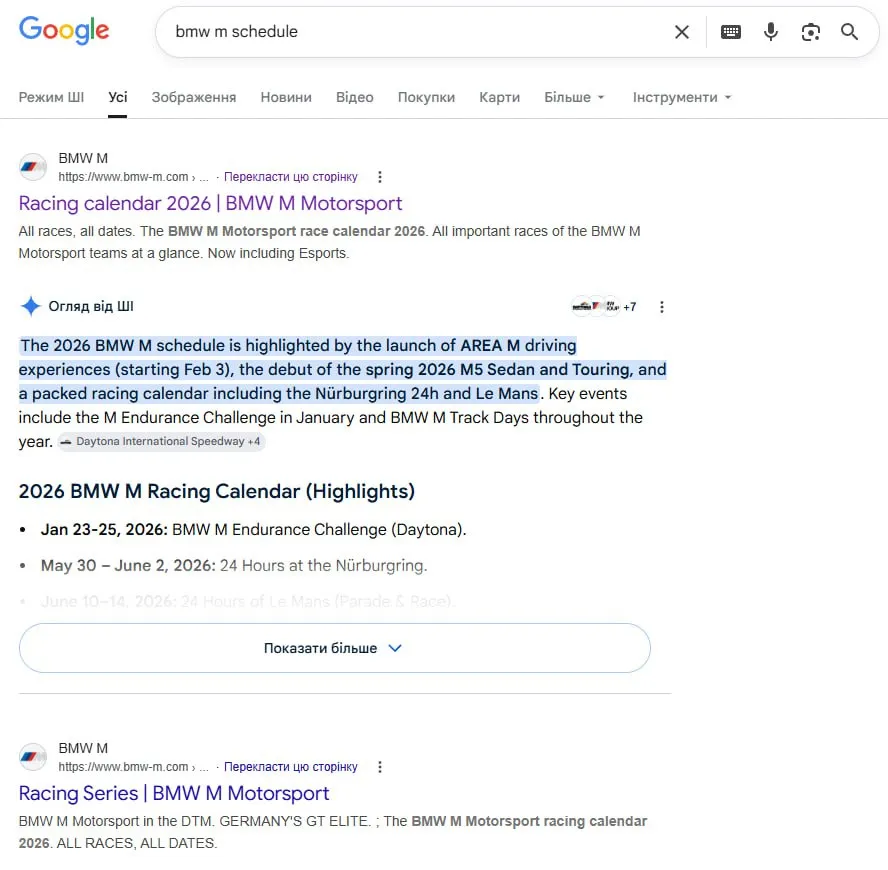This screenshot has height=870, width=888.
Task: Search by image with camera lens icon
Action: tap(810, 32)
